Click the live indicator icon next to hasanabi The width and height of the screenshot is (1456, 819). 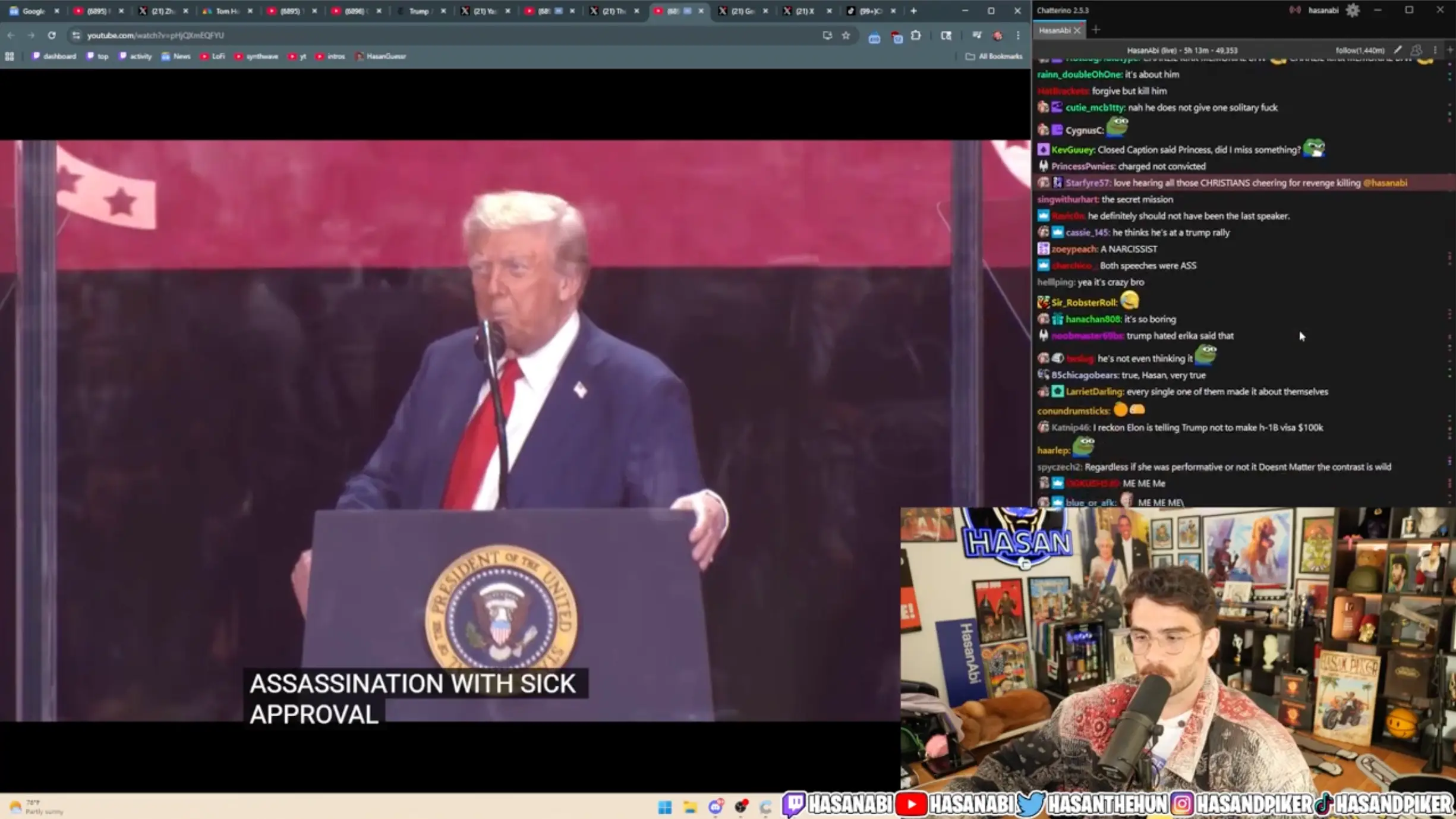point(1296,10)
